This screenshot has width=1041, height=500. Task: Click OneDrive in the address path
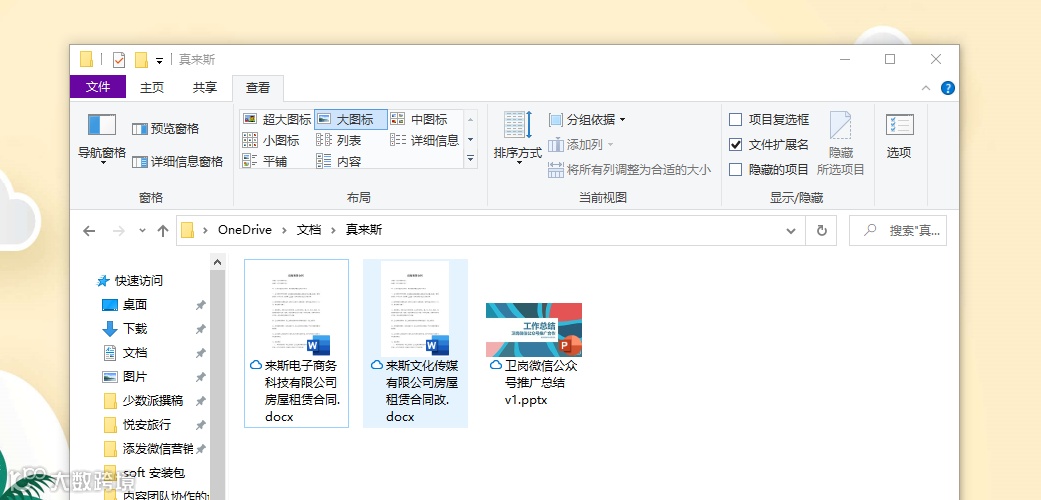(x=244, y=230)
